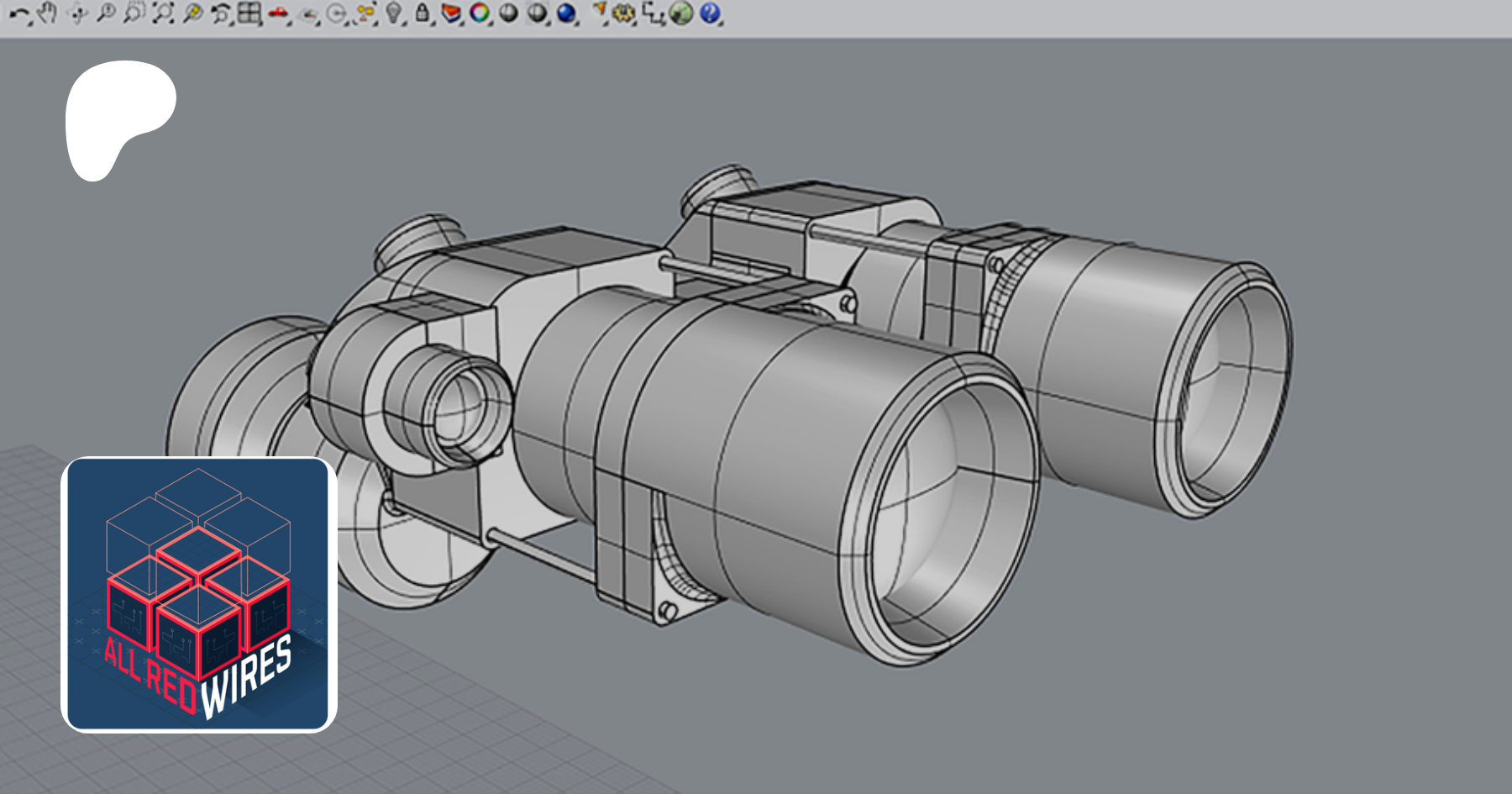Click the Zoom Selected icon
The image size is (1512, 794).
coord(192,13)
